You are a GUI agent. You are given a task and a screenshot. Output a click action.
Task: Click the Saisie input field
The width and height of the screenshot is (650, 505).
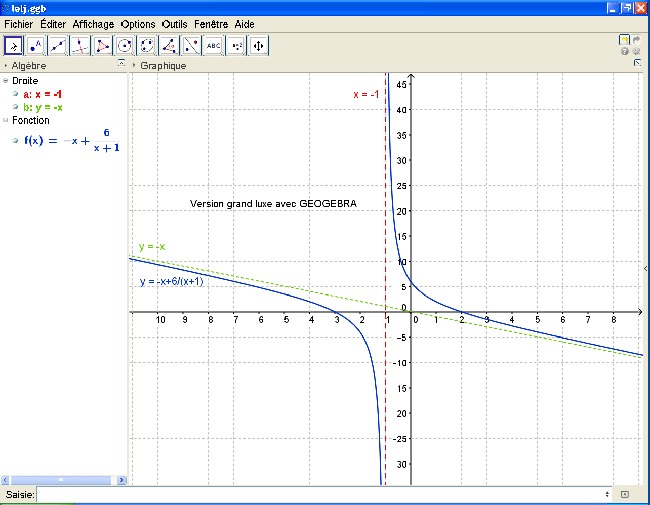point(320,494)
